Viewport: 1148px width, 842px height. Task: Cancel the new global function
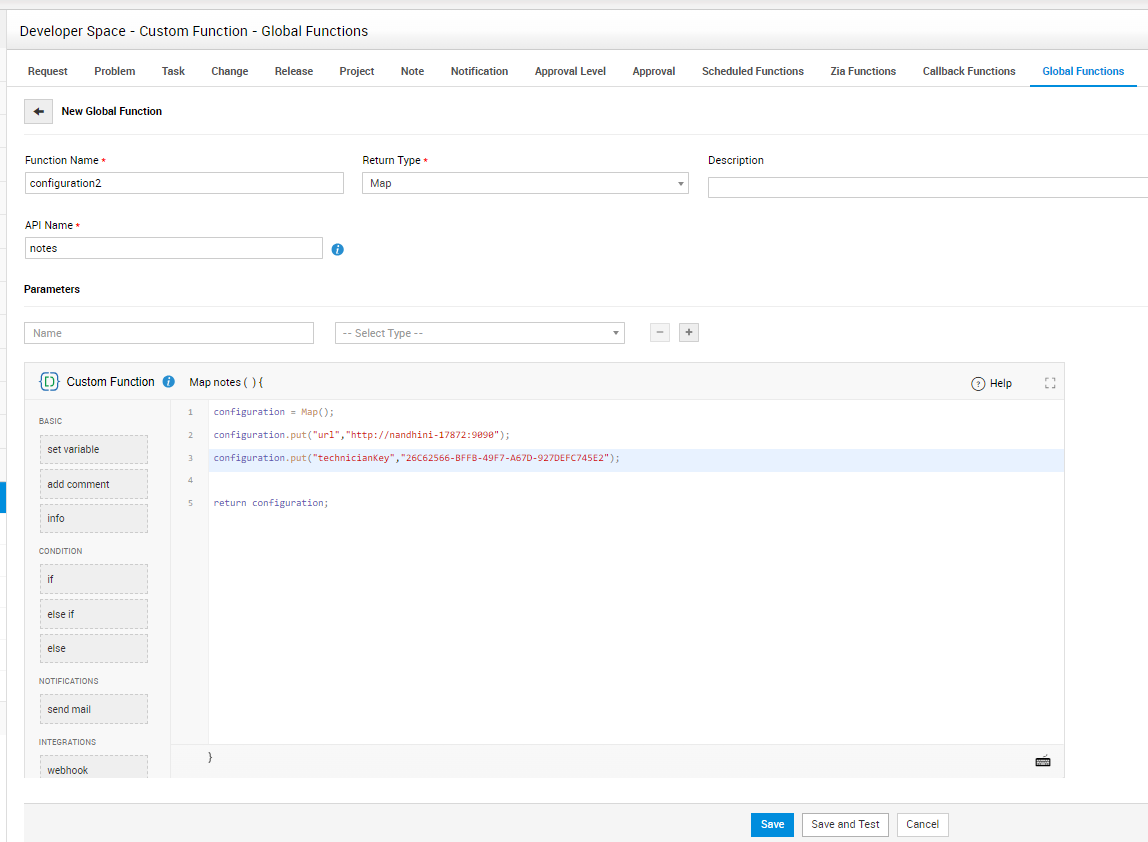(x=922, y=825)
